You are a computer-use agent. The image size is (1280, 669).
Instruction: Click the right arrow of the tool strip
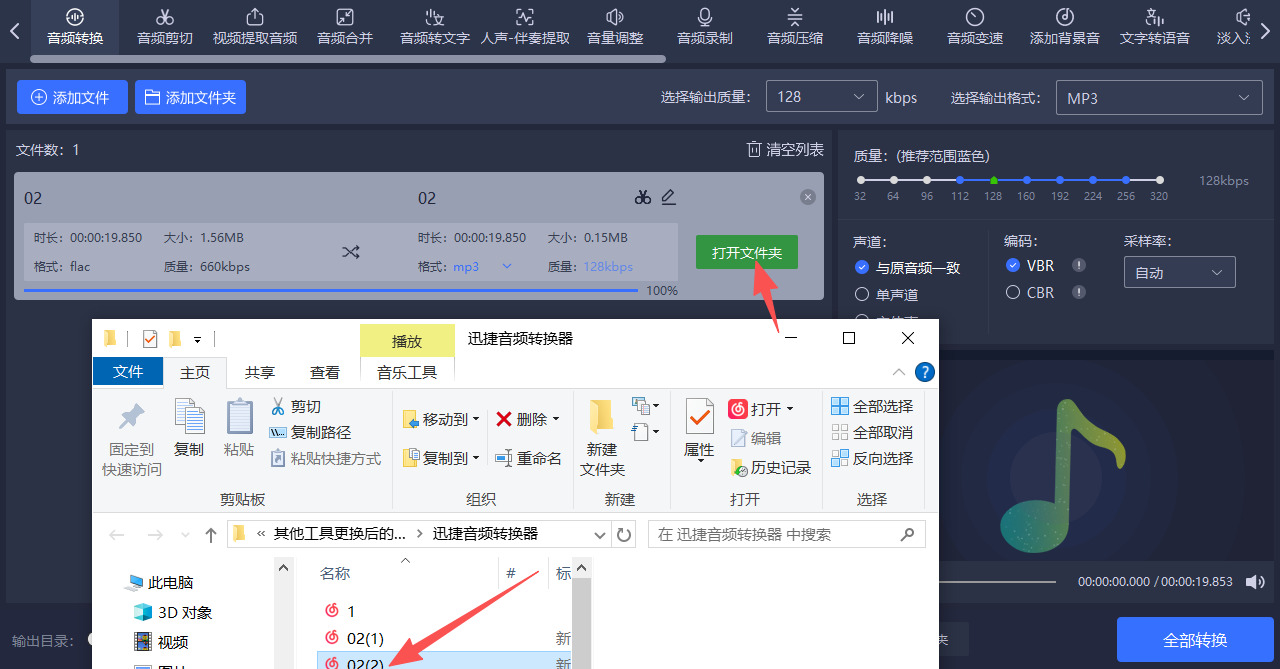[1265, 31]
